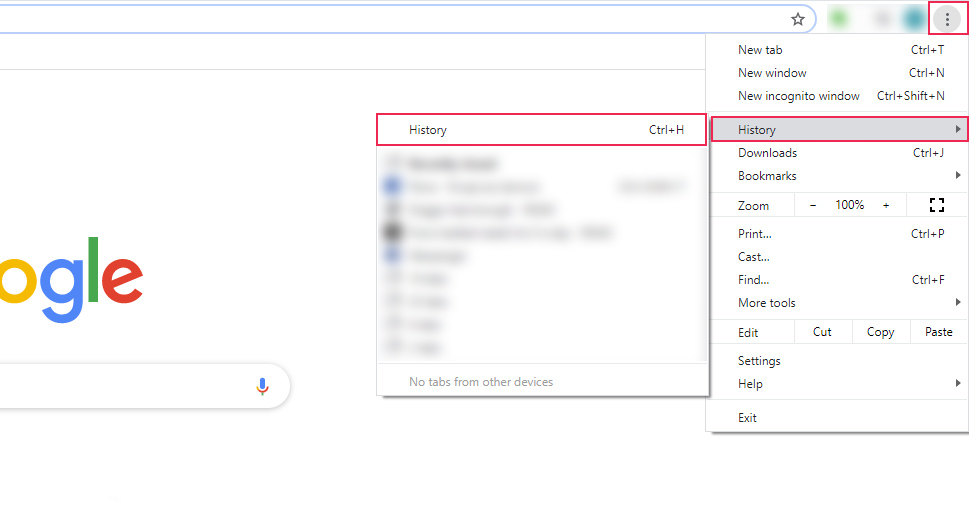Click the teal profile avatar icon
This screenshot has height=518, width=969.
(x=913, y=19)
